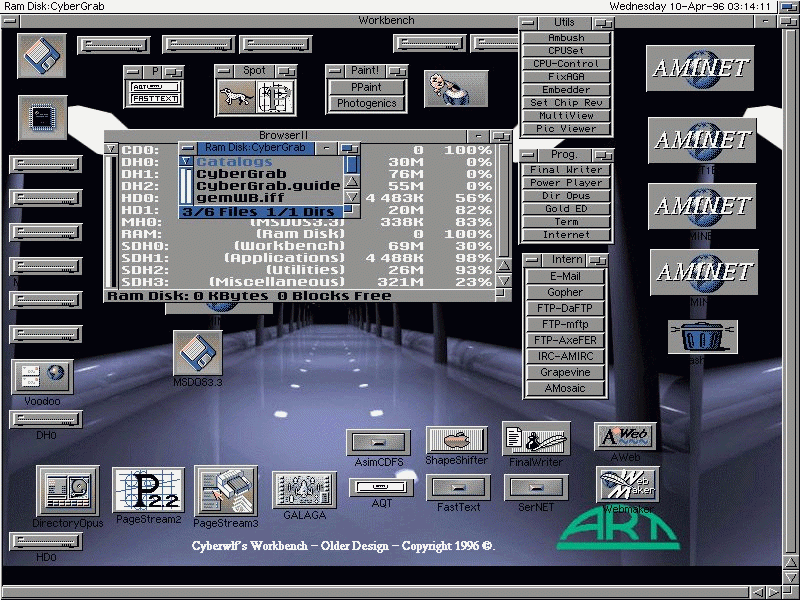Click the FASTTEXT button in the P dock
Viewport: 800px width, 600px height.
155,98
